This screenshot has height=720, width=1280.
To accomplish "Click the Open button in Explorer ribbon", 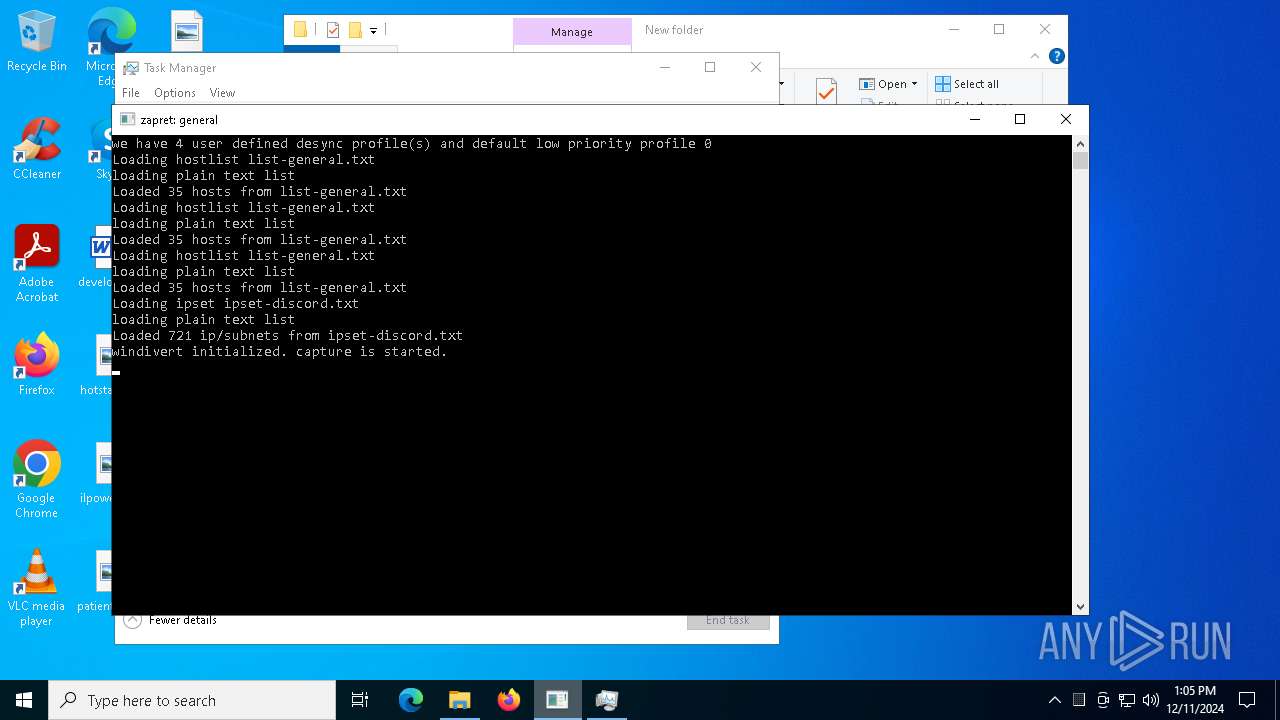I will (883, 84).
